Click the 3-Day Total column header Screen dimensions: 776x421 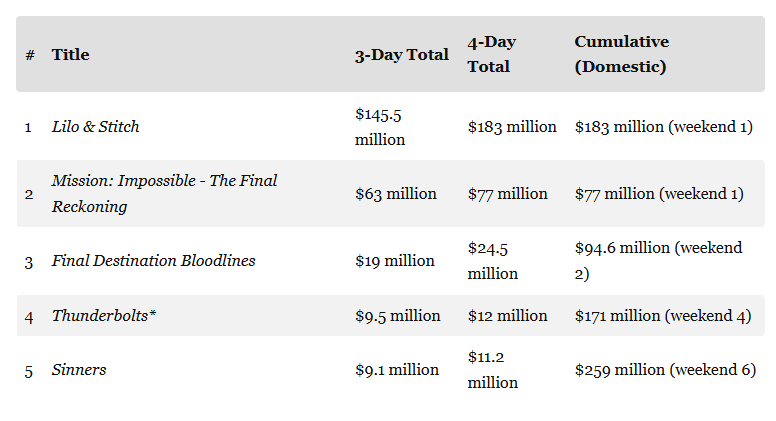[x=401, y=55]
